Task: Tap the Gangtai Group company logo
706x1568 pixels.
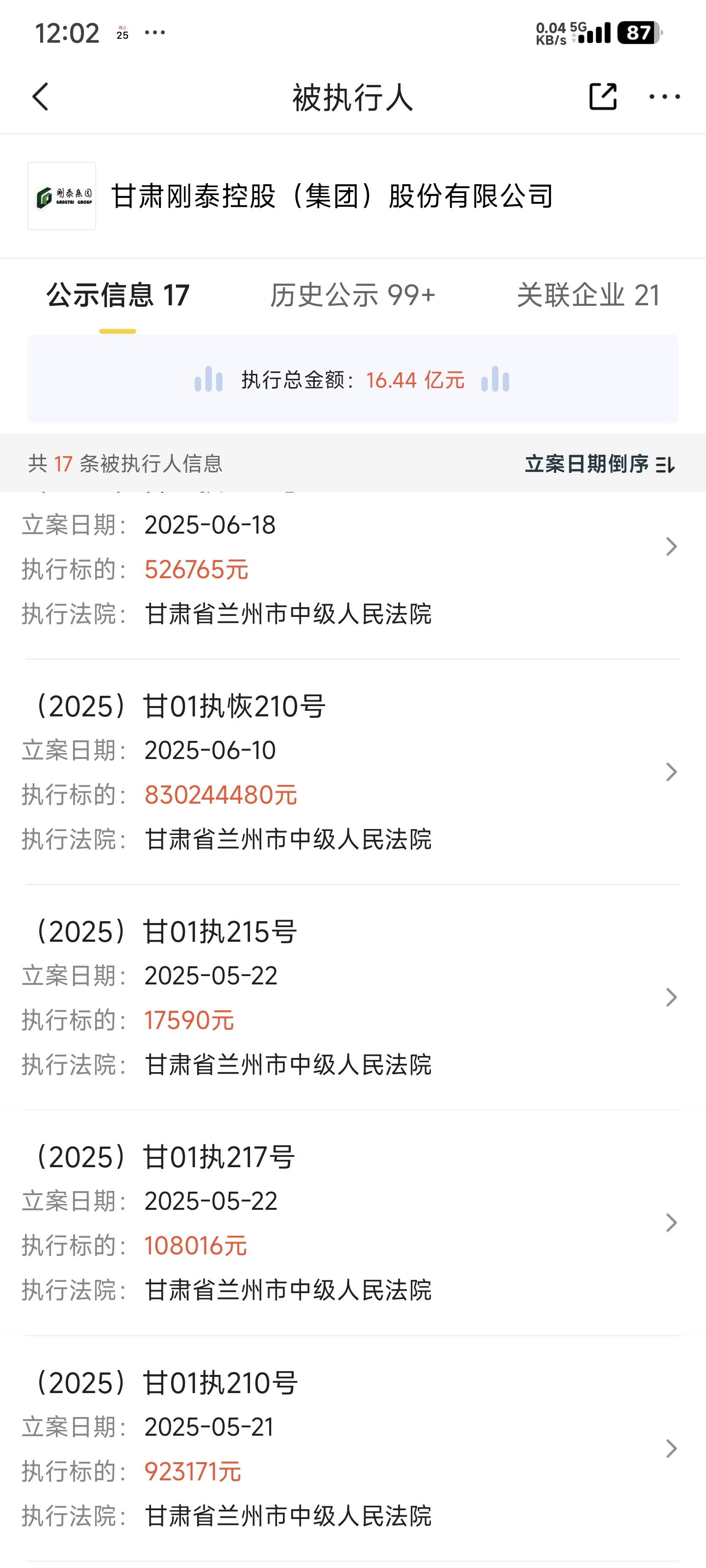Action: pos(61,196)
